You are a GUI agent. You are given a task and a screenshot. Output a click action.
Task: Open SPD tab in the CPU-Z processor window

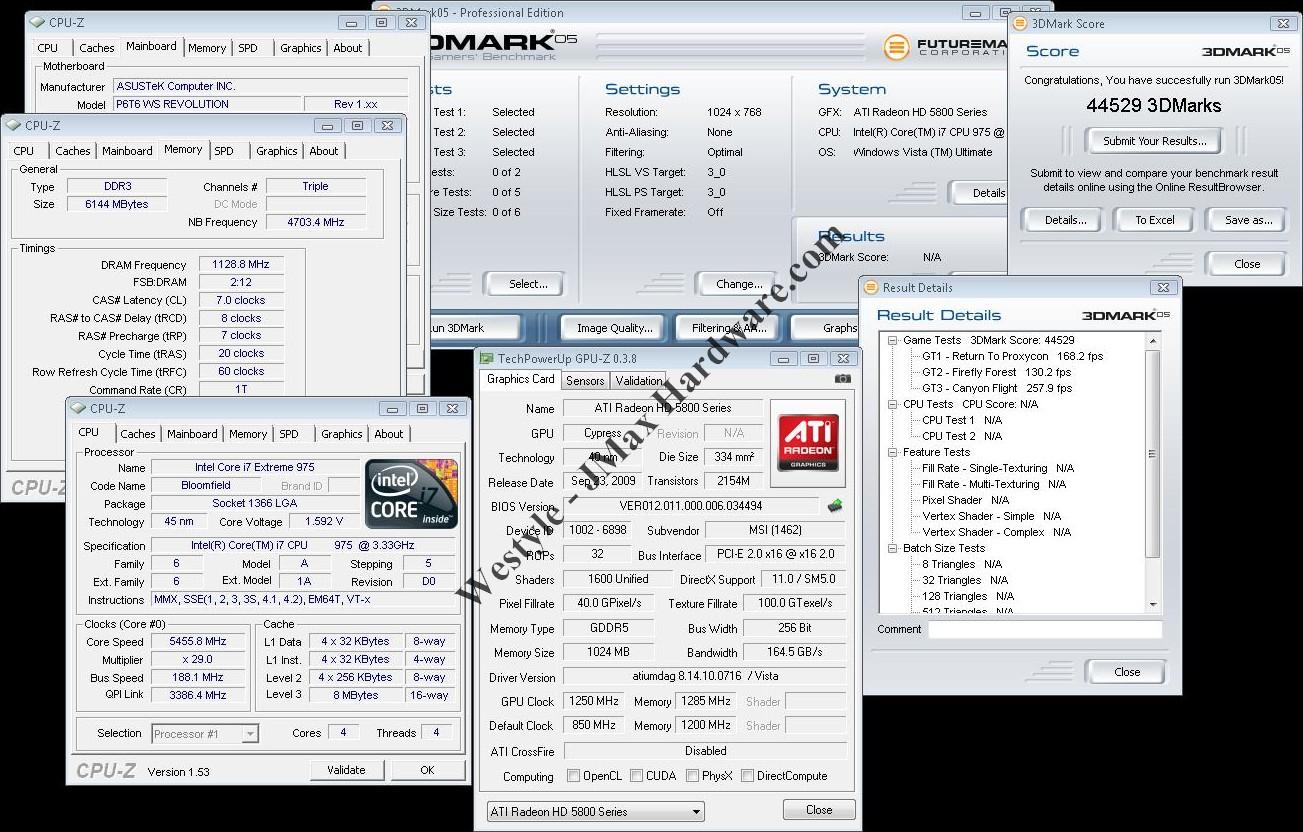pyautogui.click(x=289, y=434)
